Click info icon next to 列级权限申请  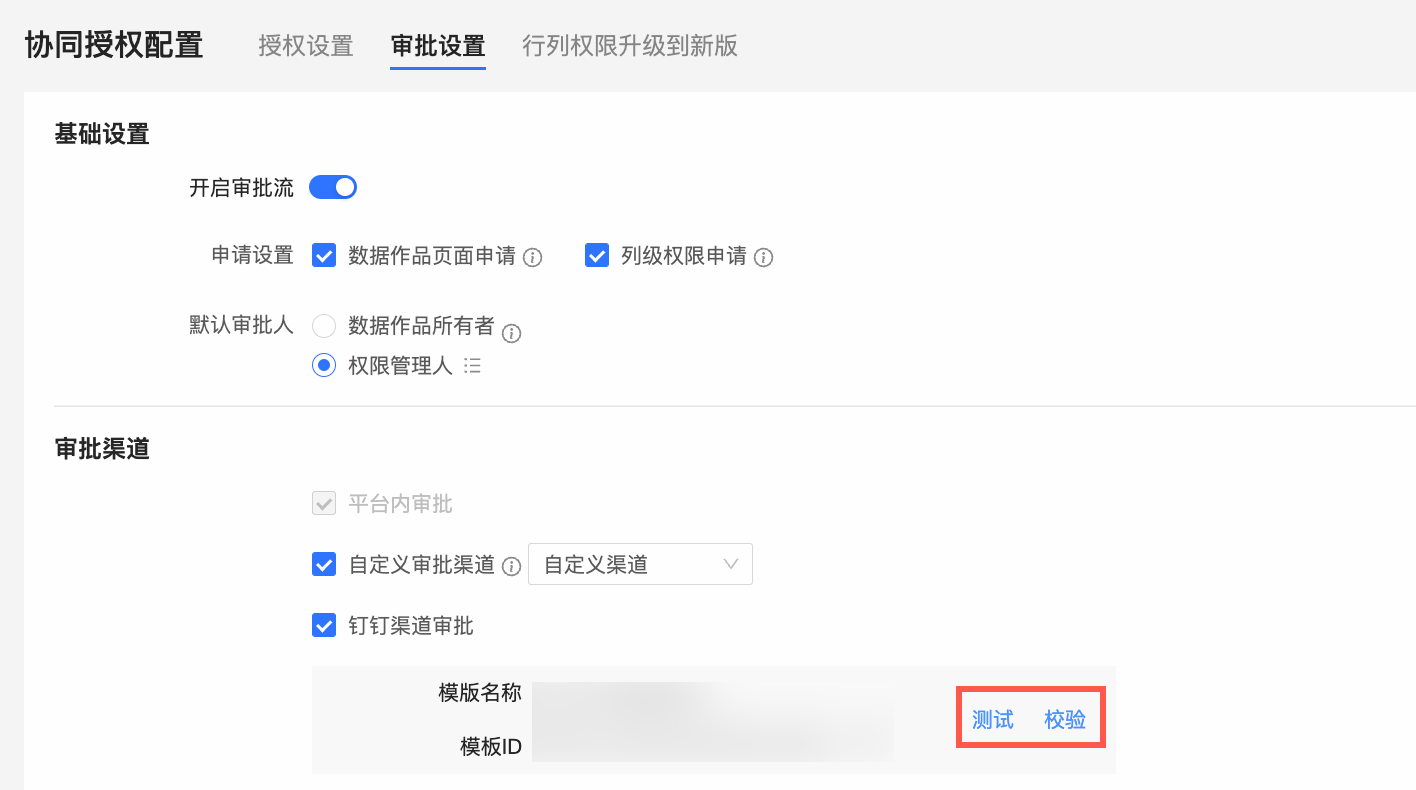point(763,258)
